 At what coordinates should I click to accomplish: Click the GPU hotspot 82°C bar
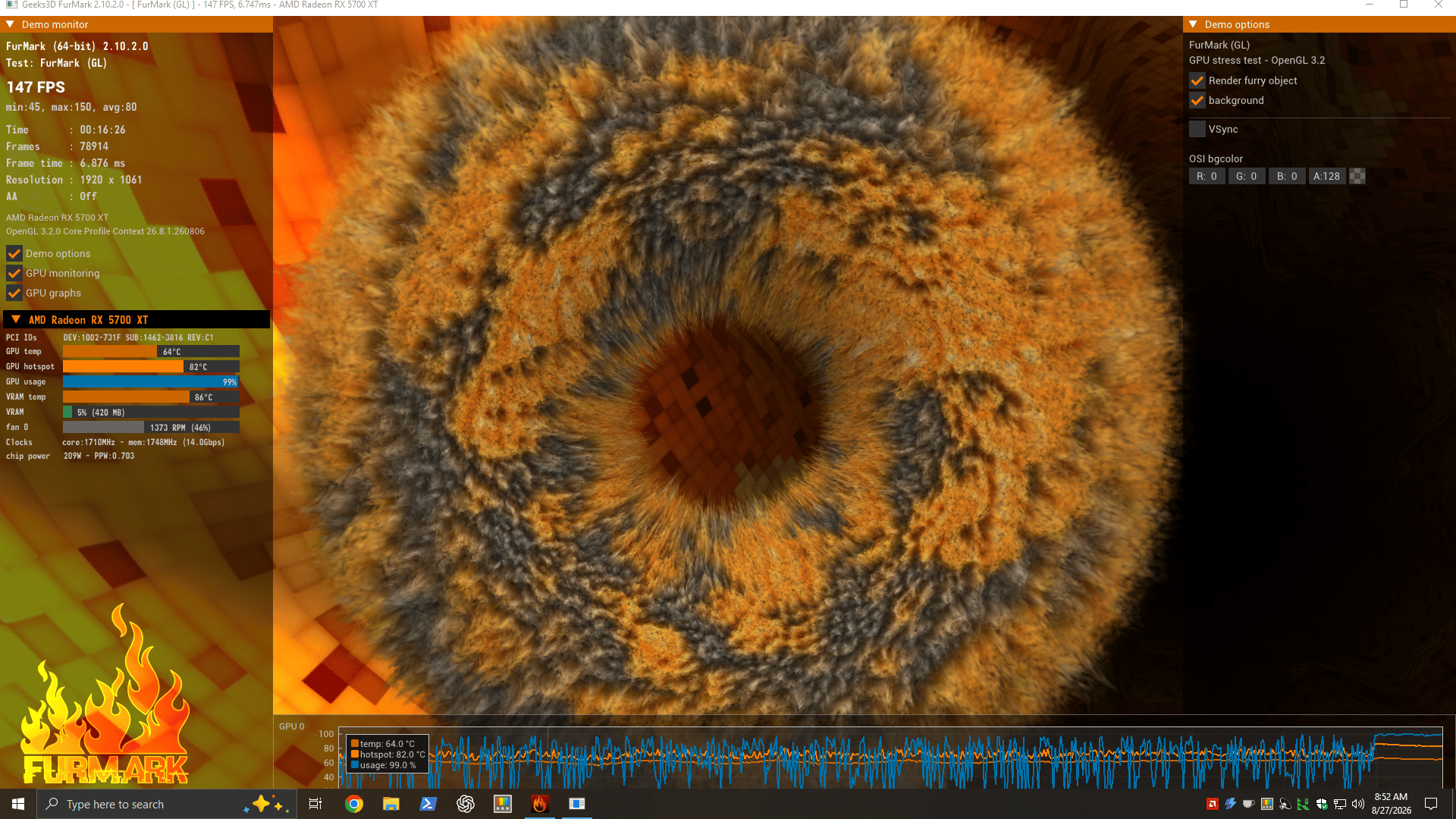tap(151, 366)
